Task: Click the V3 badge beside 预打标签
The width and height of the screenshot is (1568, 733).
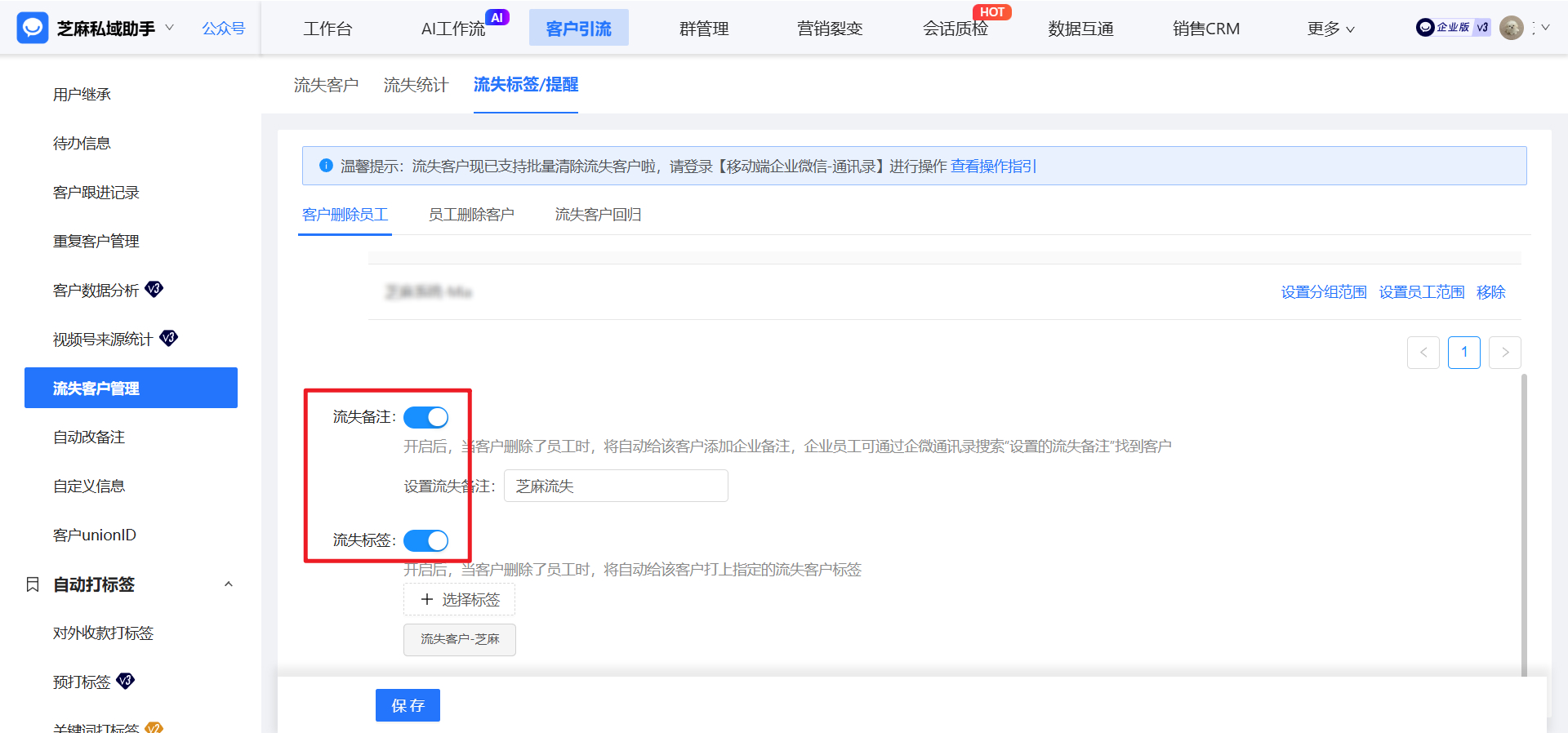Action: (125, 681)
